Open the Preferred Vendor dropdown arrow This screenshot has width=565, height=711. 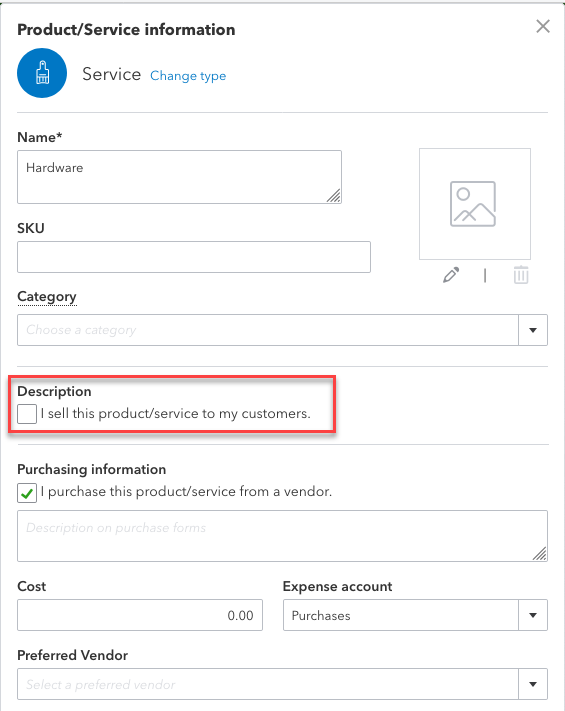pyautogui.click(x=533, y=684)
